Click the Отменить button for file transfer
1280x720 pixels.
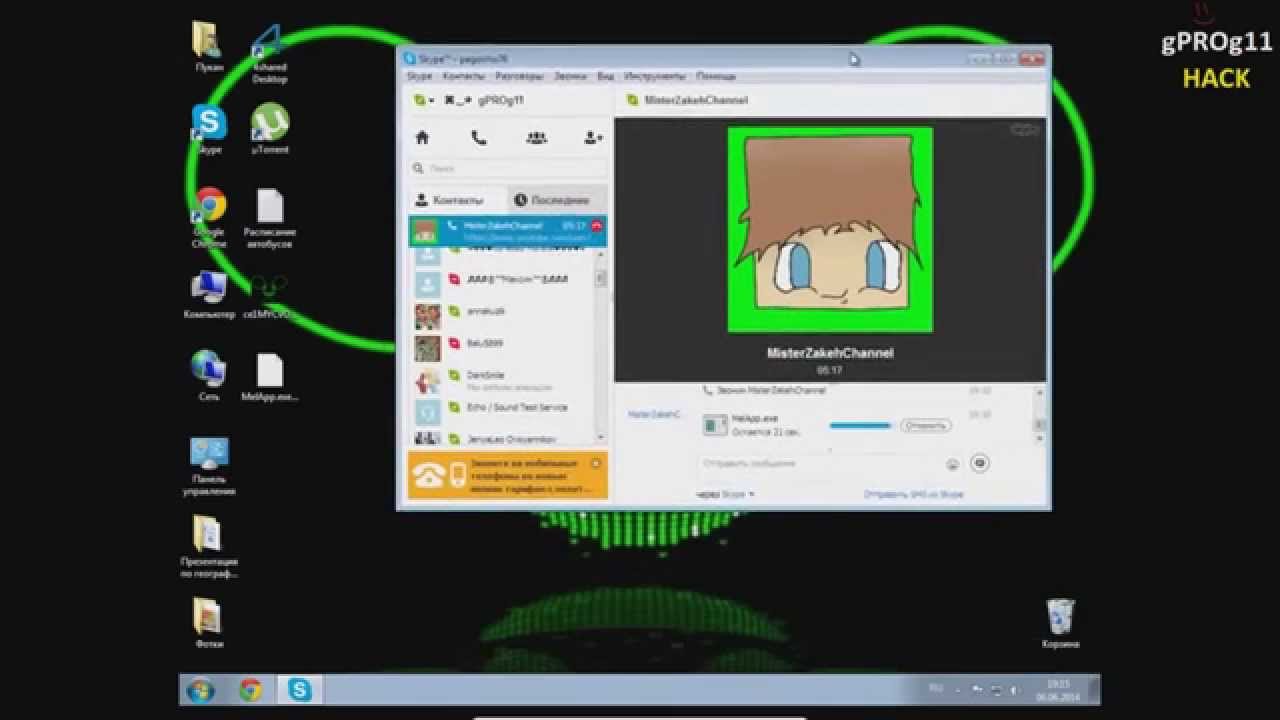925,425
